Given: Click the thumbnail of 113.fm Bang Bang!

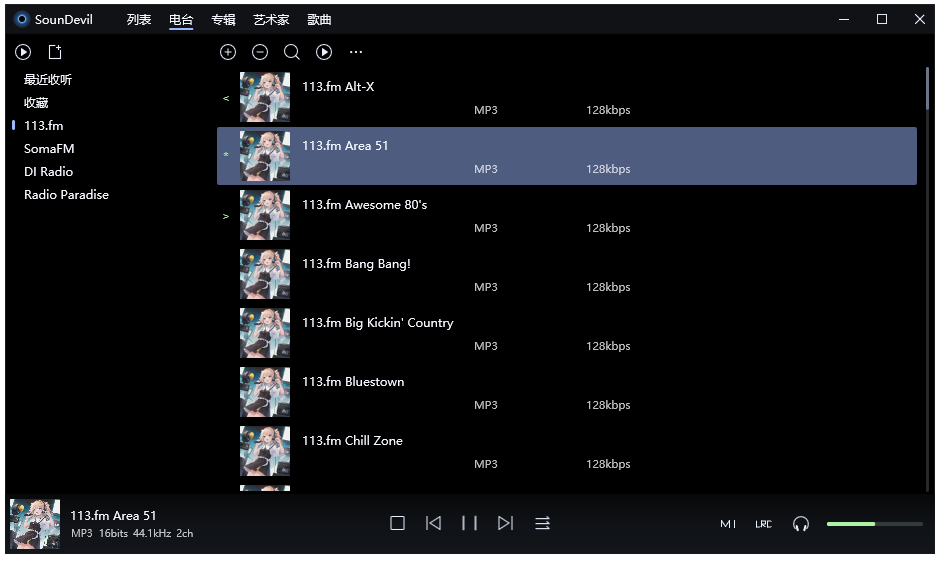Looking at the screenshot, I should (x=265, y=274).
